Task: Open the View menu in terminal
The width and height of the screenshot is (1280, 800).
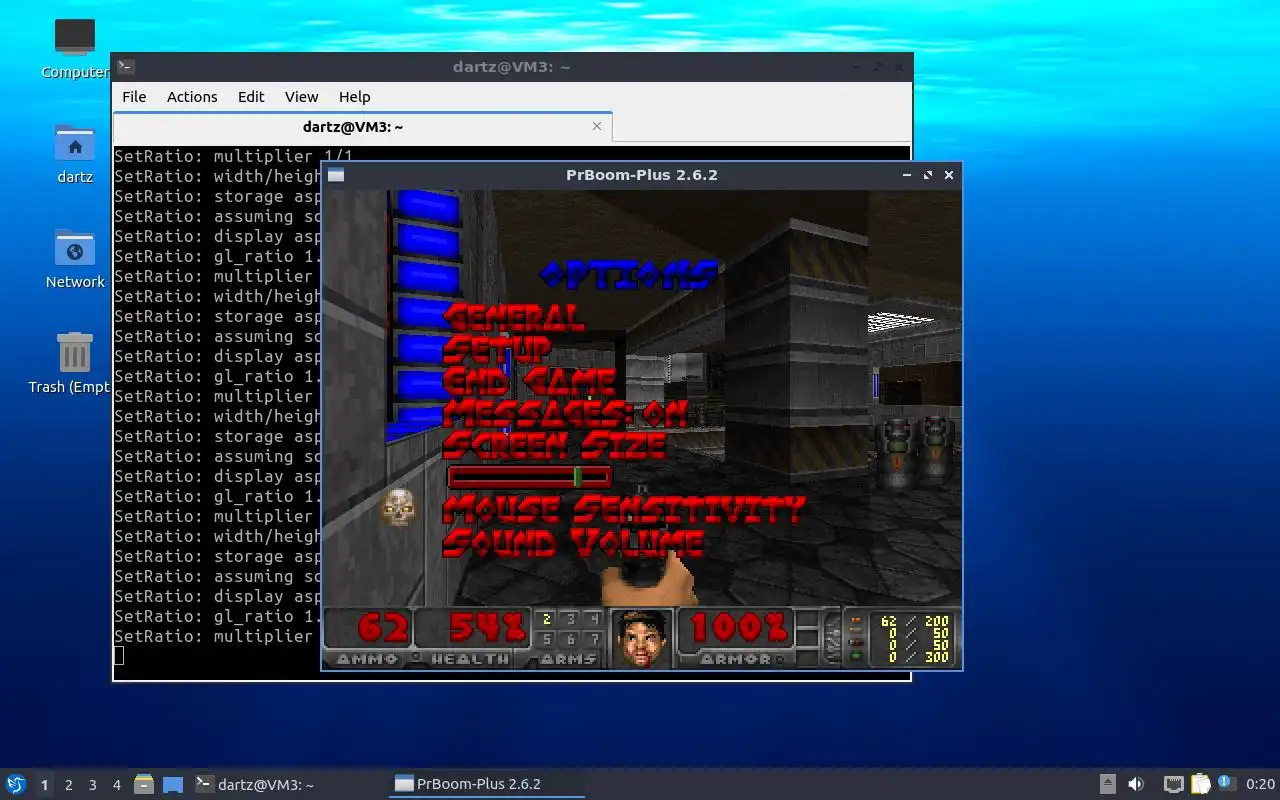Action: click(301, 97)
